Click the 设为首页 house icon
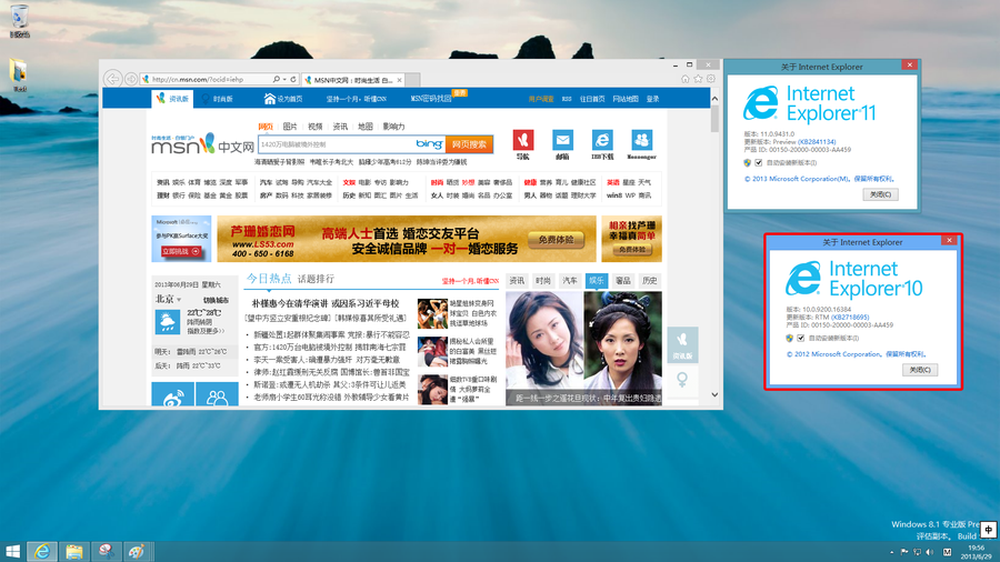Image resolution: width=1000 pixels, height=562 pixels. pos(270,99)
